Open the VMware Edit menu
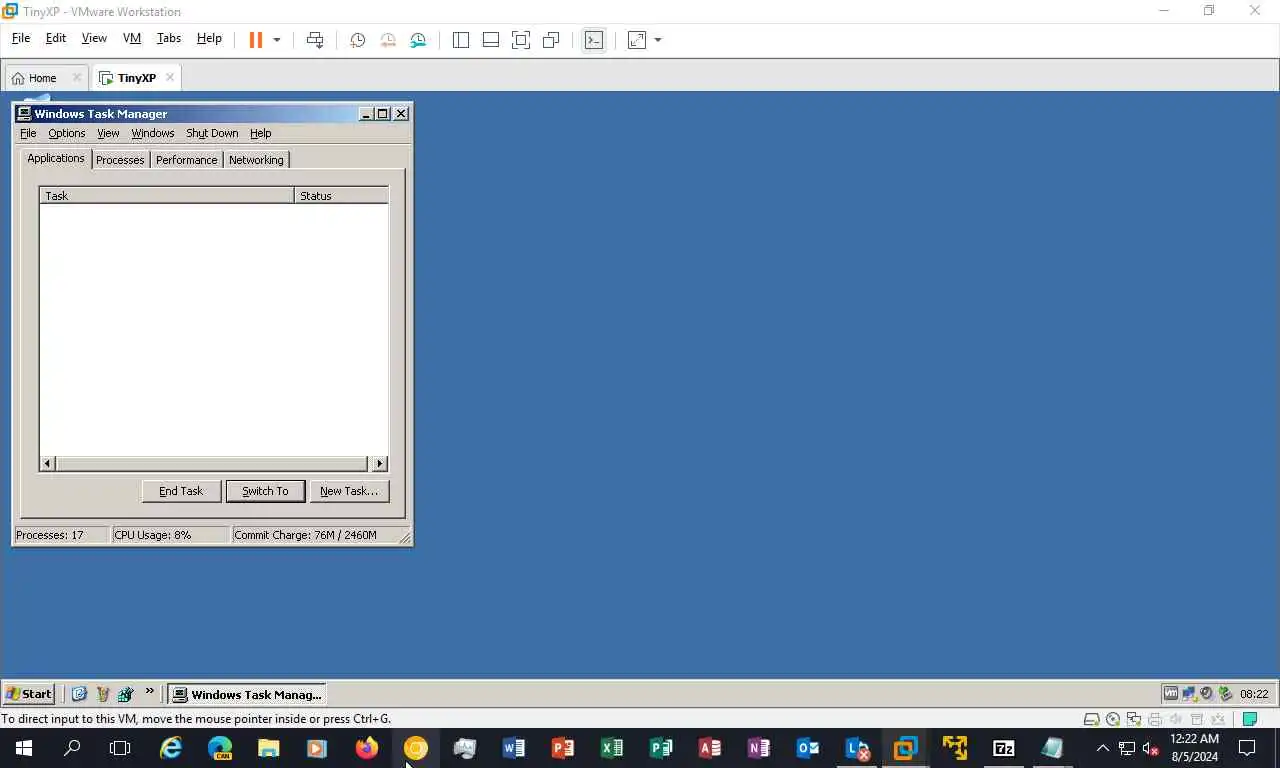This screenshot has width=1280, height=768. (x=56, y=38)
